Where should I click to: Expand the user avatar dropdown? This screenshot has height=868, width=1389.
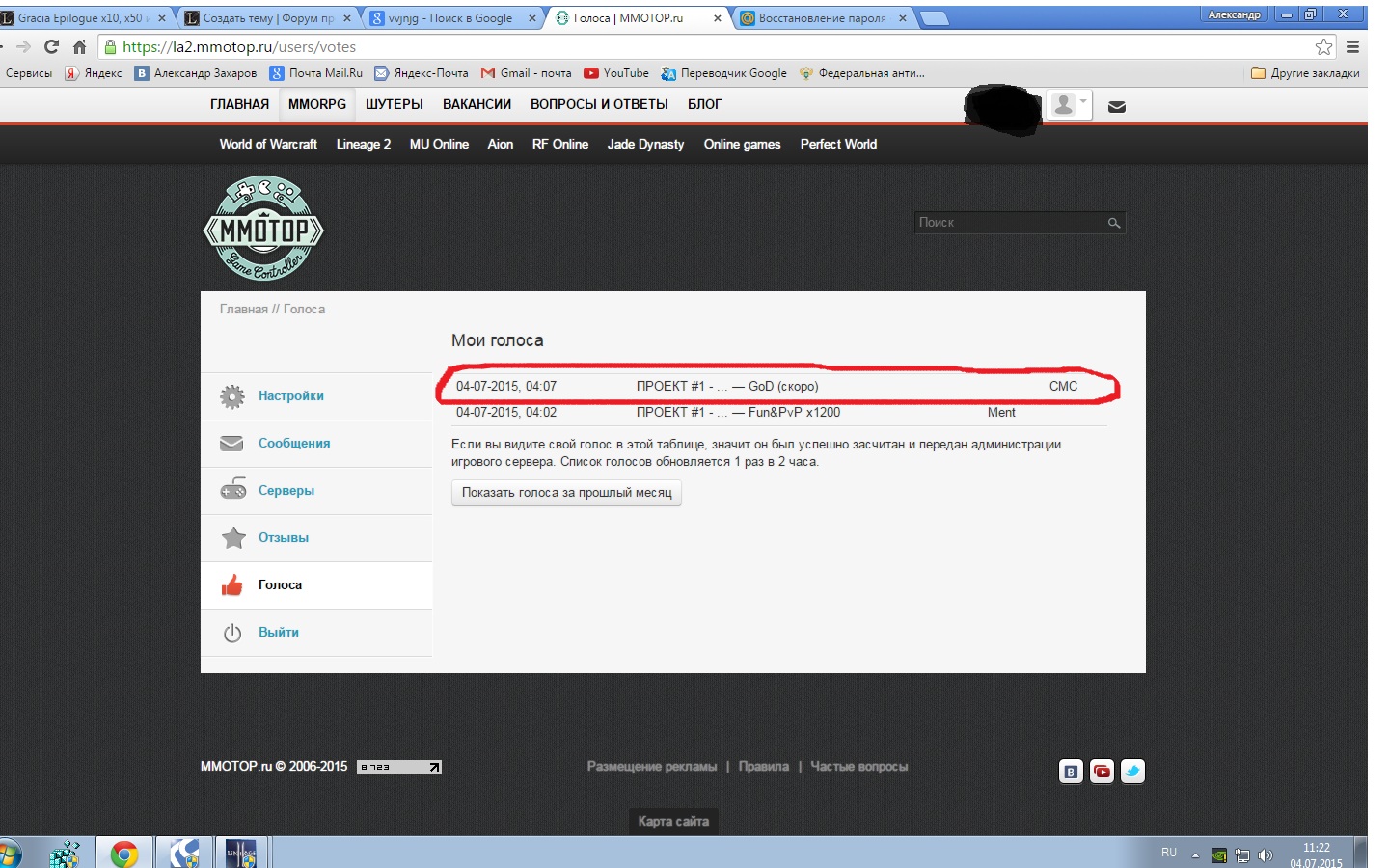point(1069,105)
